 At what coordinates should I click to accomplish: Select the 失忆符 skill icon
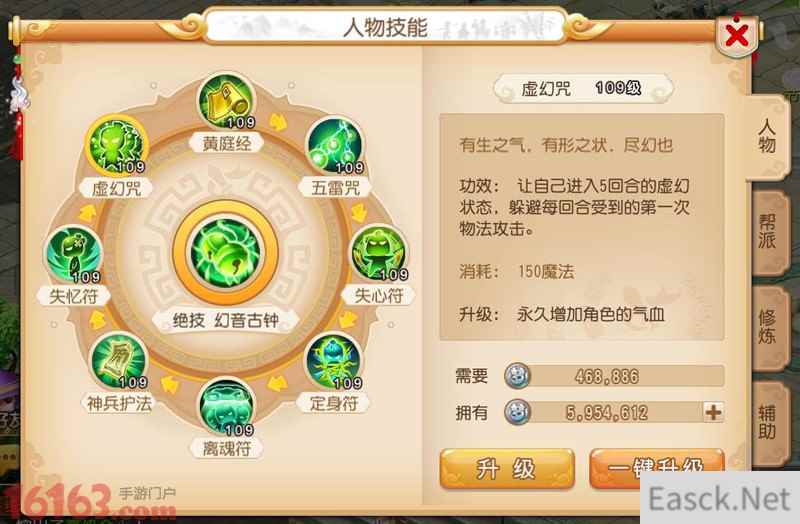tap(73, 254)
